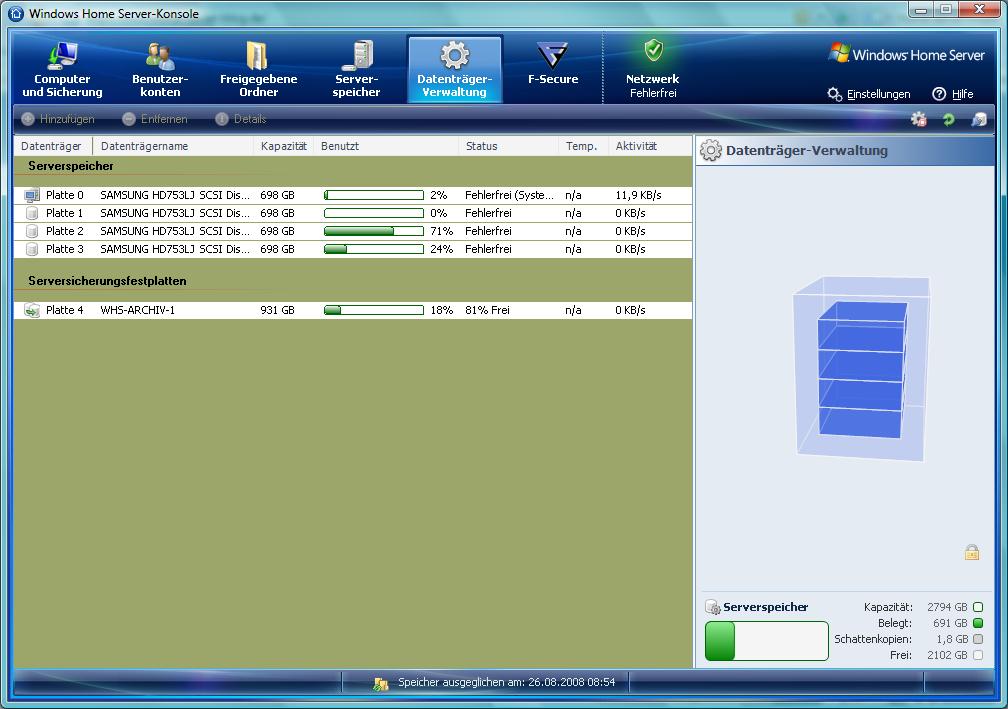Click the 11,9 KB/s activity value
The height and width of the screenshot is (709, 1008).
coord(638,195)
